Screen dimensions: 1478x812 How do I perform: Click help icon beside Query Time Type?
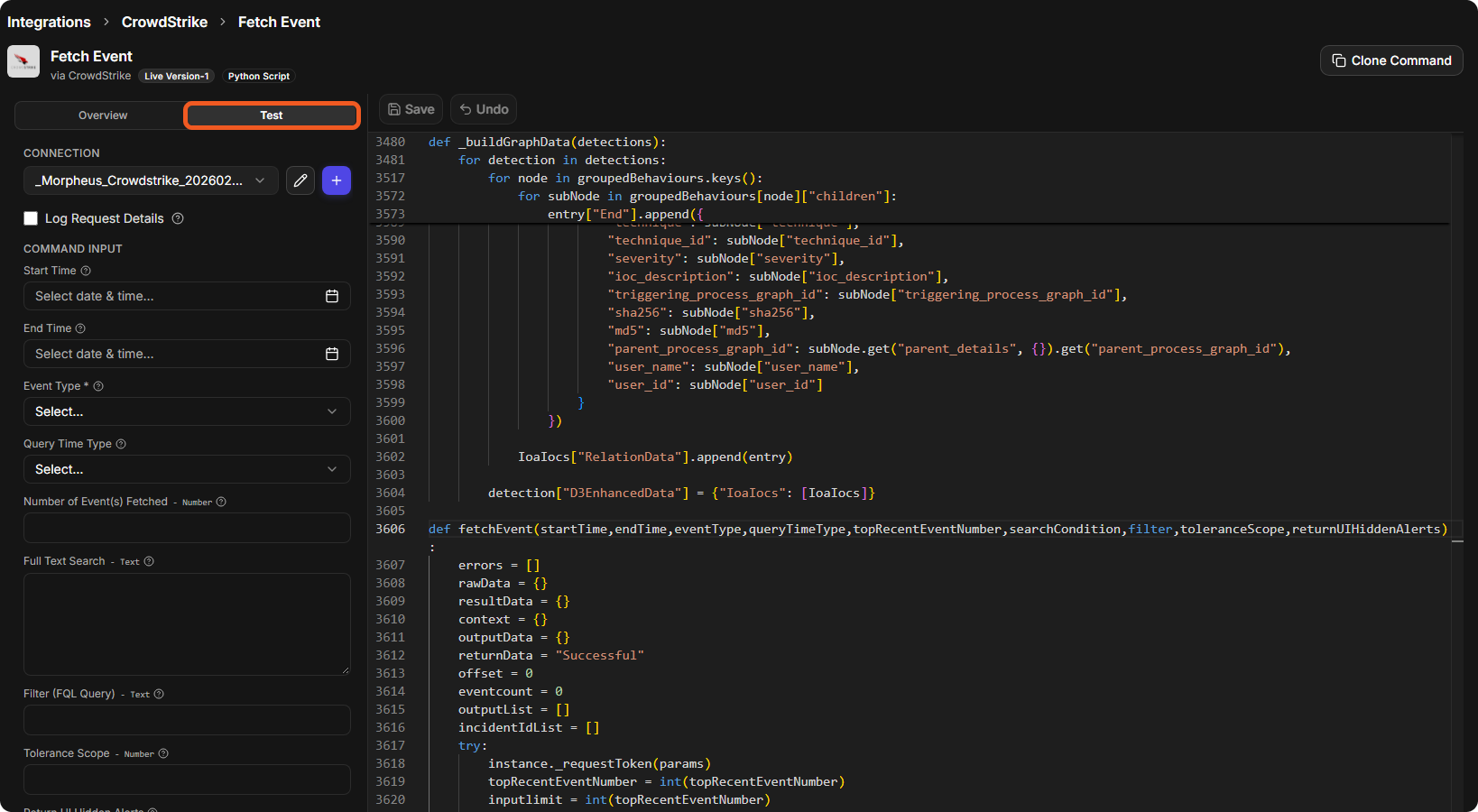(x=121, y=444)
